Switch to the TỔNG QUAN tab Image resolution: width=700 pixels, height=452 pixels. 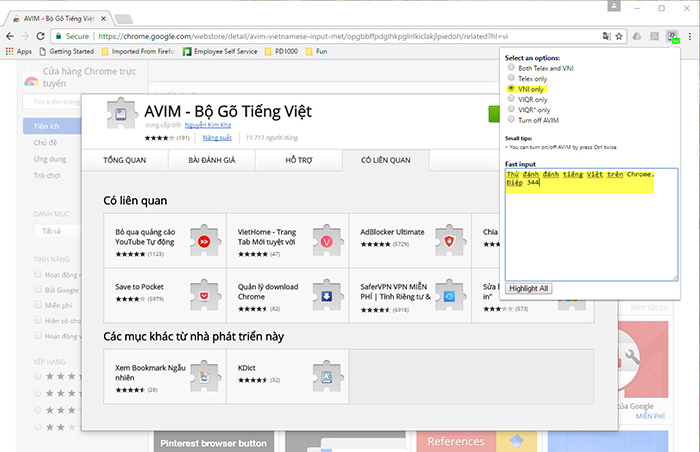125,160
